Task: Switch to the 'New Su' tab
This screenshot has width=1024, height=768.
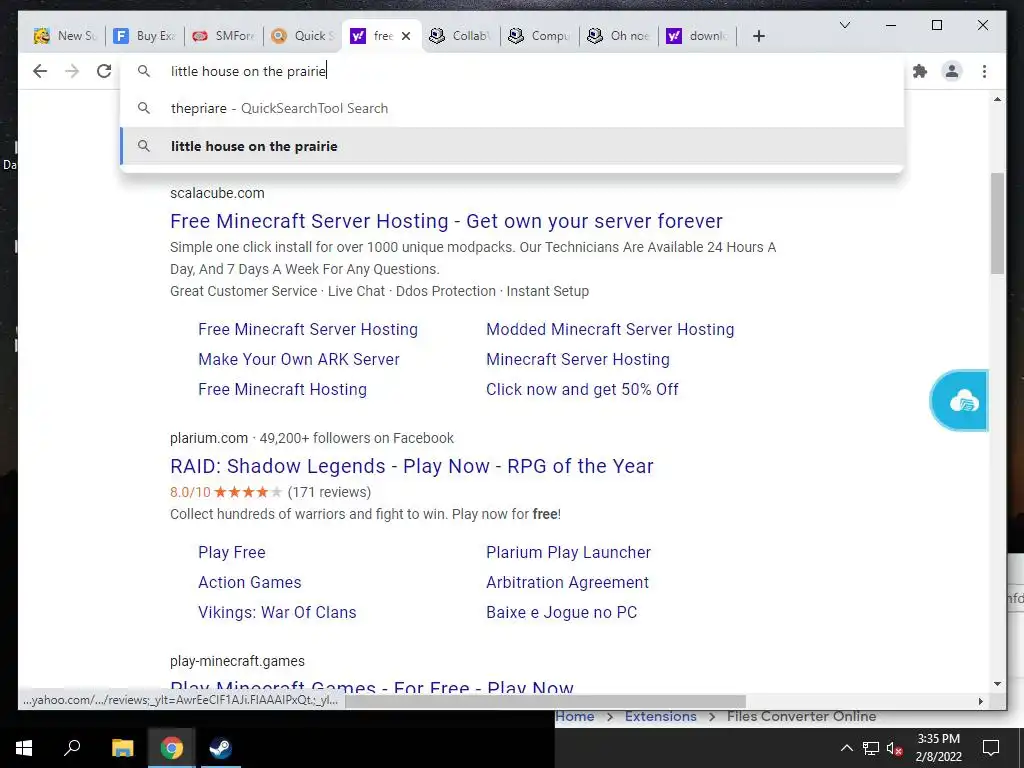Action: pyautogui.click(x=65, y=36)
